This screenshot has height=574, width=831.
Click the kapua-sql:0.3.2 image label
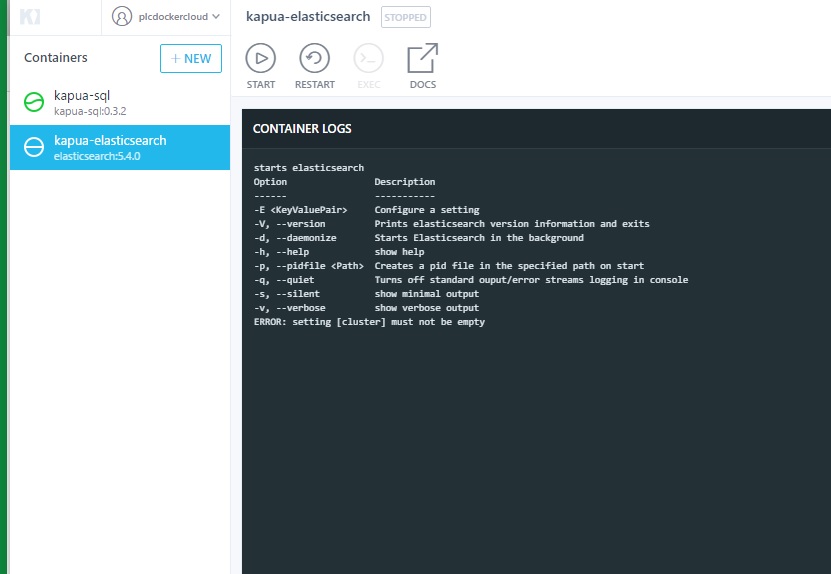90,111
